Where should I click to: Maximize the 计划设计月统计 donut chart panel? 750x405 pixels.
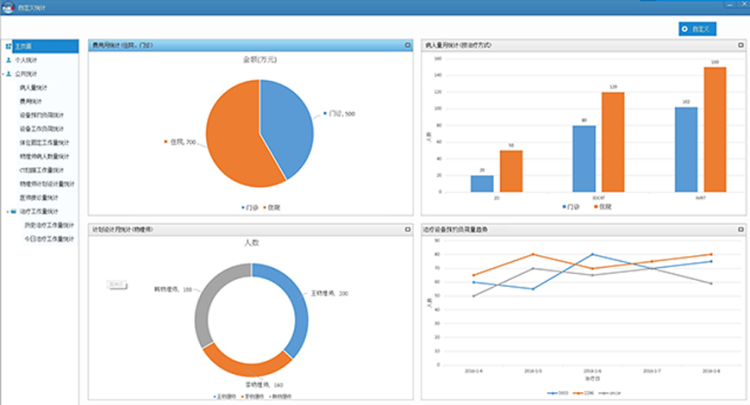pyautogui.click(x=407, y=230)
